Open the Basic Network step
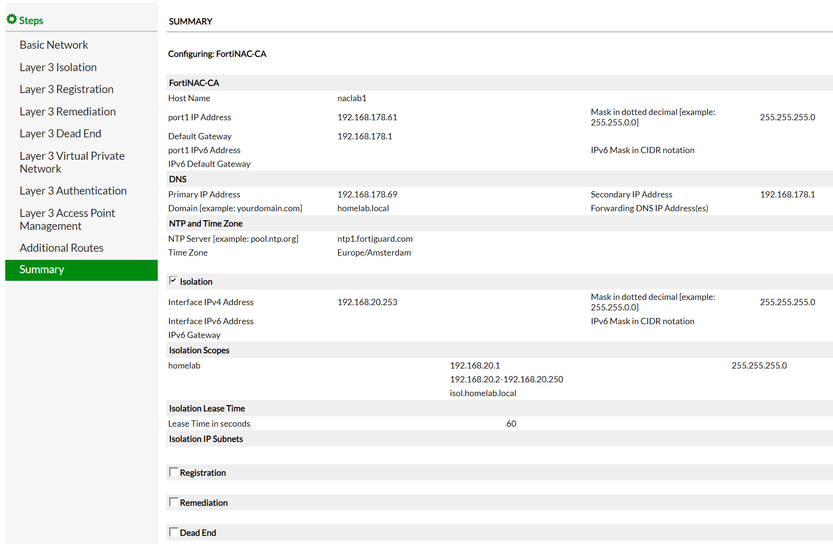Image resolution: width=833 pixels, height=544 pixels. point(54,45)
